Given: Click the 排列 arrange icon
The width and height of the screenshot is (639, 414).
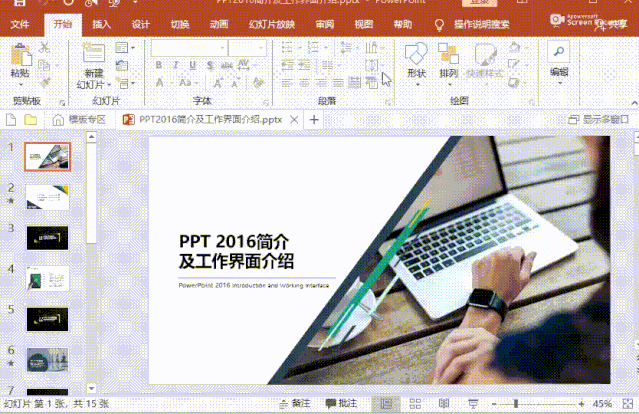Looking at the screenshot, I should [449, 53].
